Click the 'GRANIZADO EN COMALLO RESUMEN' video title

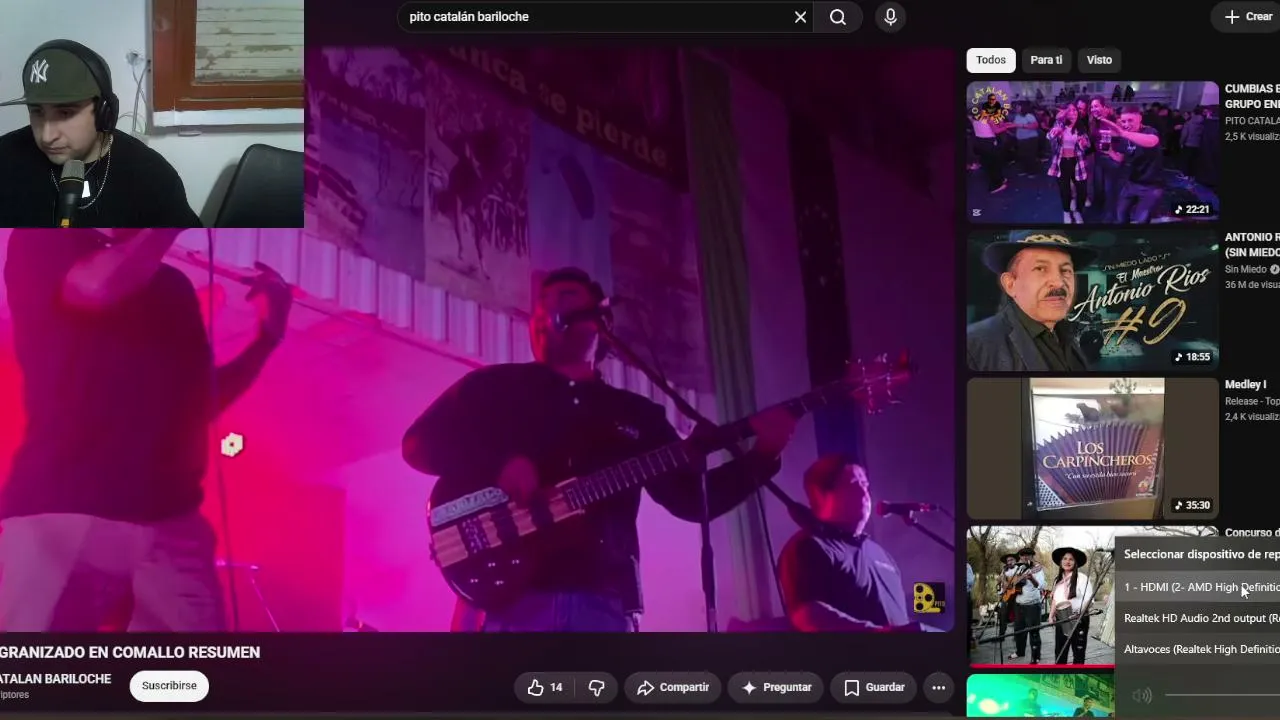click(130, 652)
